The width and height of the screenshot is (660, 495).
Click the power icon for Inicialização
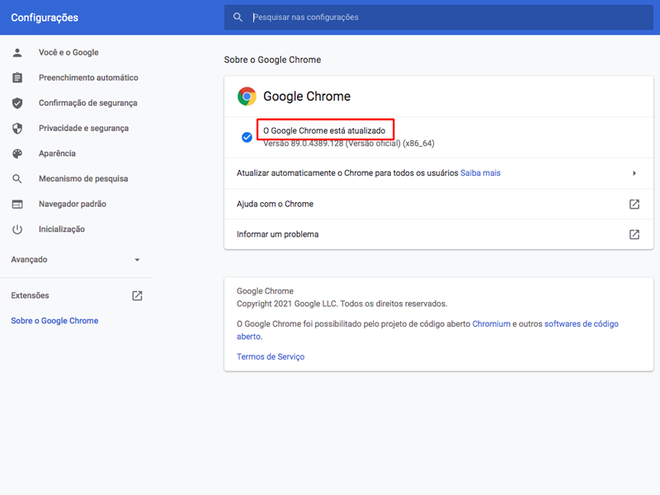click(17, 229)
